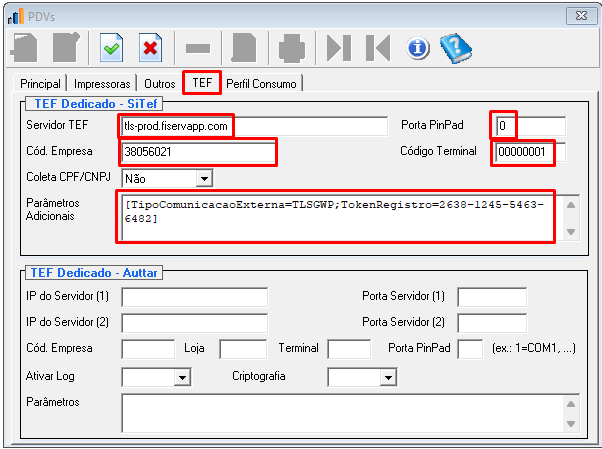
Task: Confirm changes with the green checkmark icon
Action: coord(112,48)
